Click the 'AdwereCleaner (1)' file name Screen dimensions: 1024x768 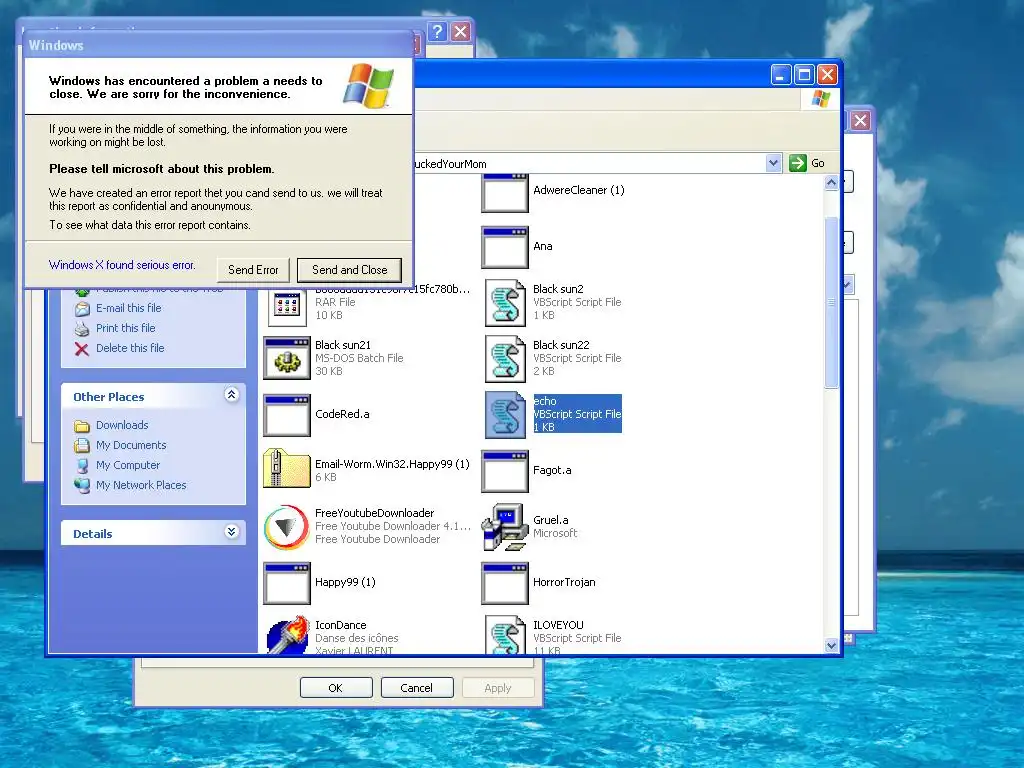point(579,190)
